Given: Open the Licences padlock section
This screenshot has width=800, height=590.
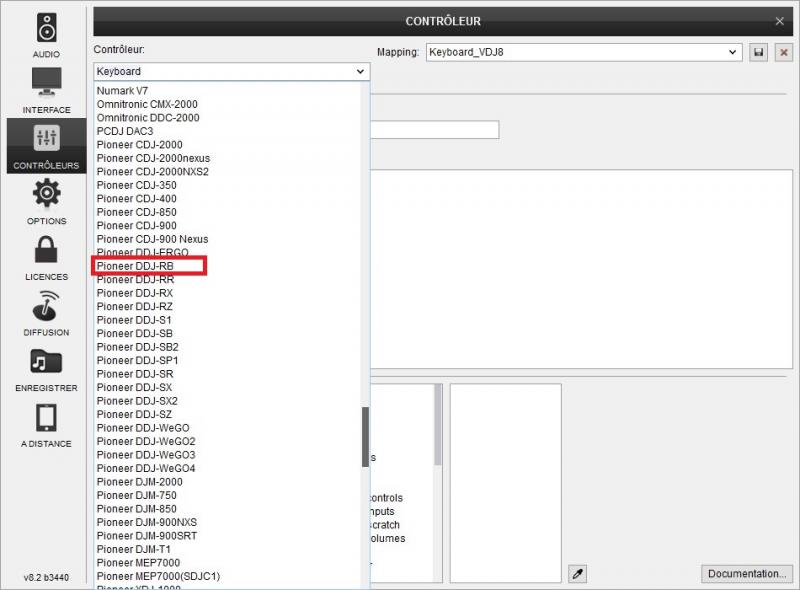Looking at the screenshot, I should (46, 257).
